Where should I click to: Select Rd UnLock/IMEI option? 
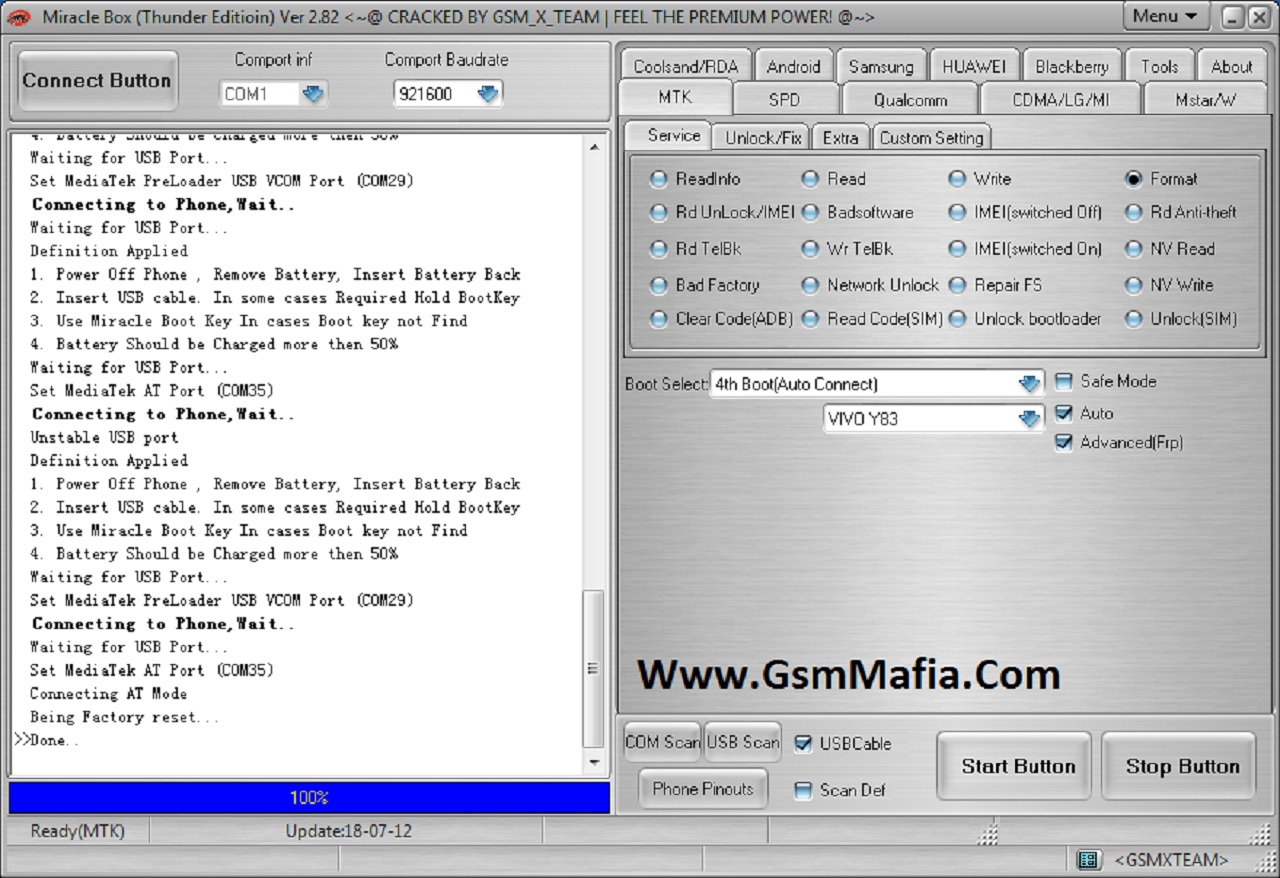721,212
